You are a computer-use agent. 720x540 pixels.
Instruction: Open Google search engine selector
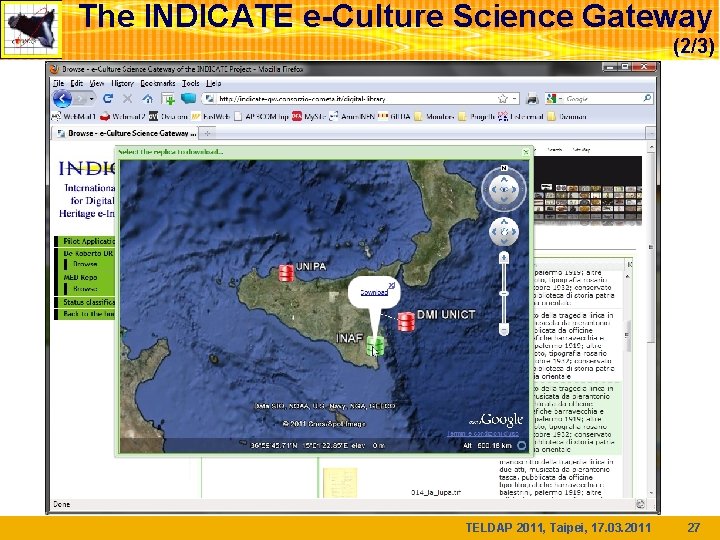553,98
